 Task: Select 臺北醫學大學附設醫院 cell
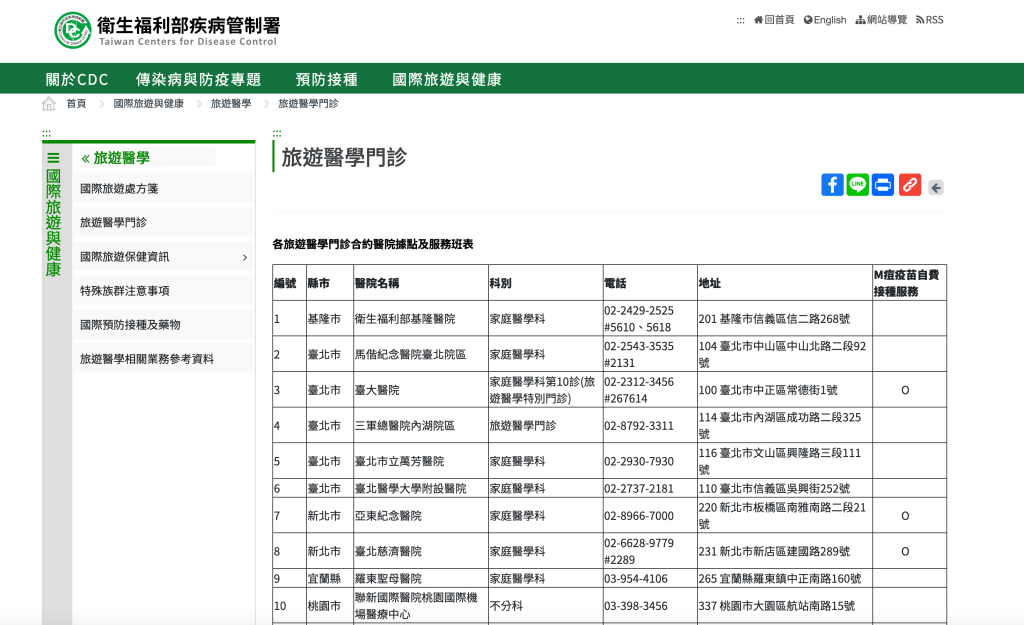pos(421,489)
